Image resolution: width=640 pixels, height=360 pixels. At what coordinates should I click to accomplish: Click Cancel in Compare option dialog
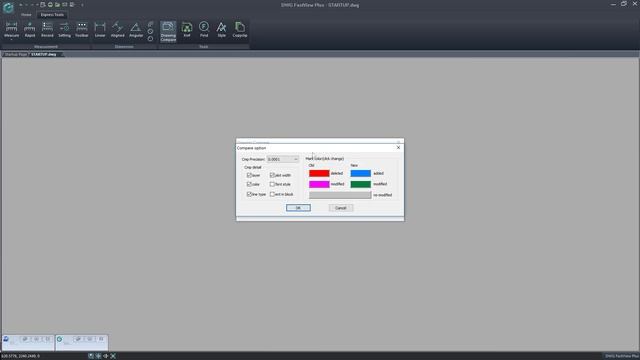click(341, 208)
